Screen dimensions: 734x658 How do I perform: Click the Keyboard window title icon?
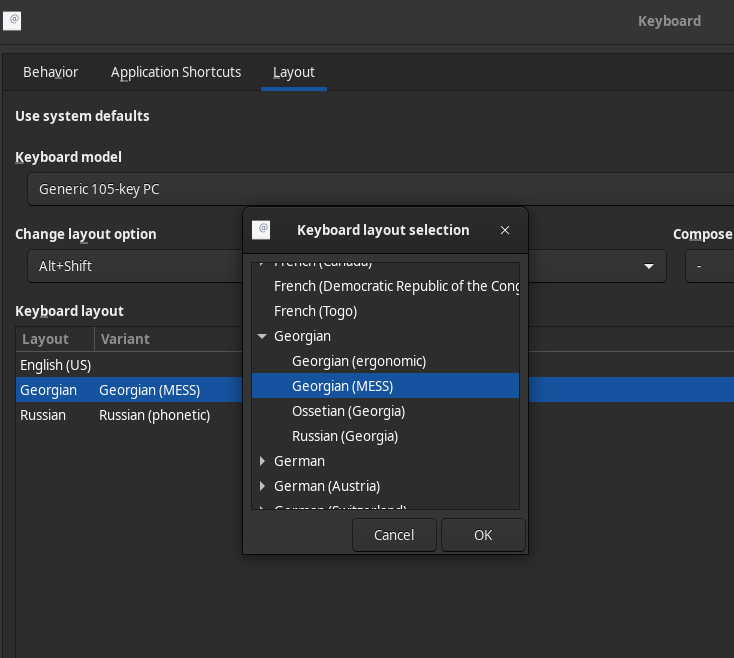pyautogui.click(x=12, y=21)
